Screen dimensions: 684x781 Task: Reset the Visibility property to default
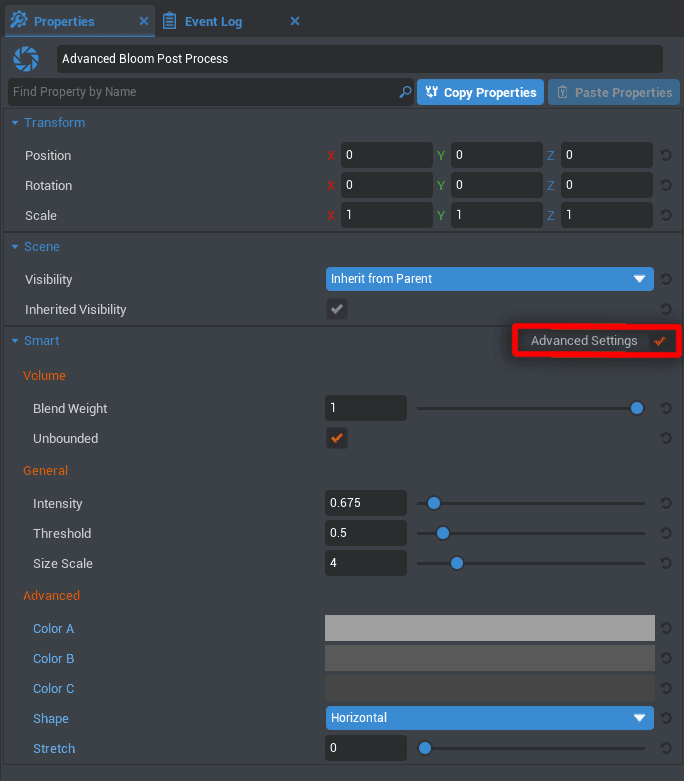(x=666, y=280)
